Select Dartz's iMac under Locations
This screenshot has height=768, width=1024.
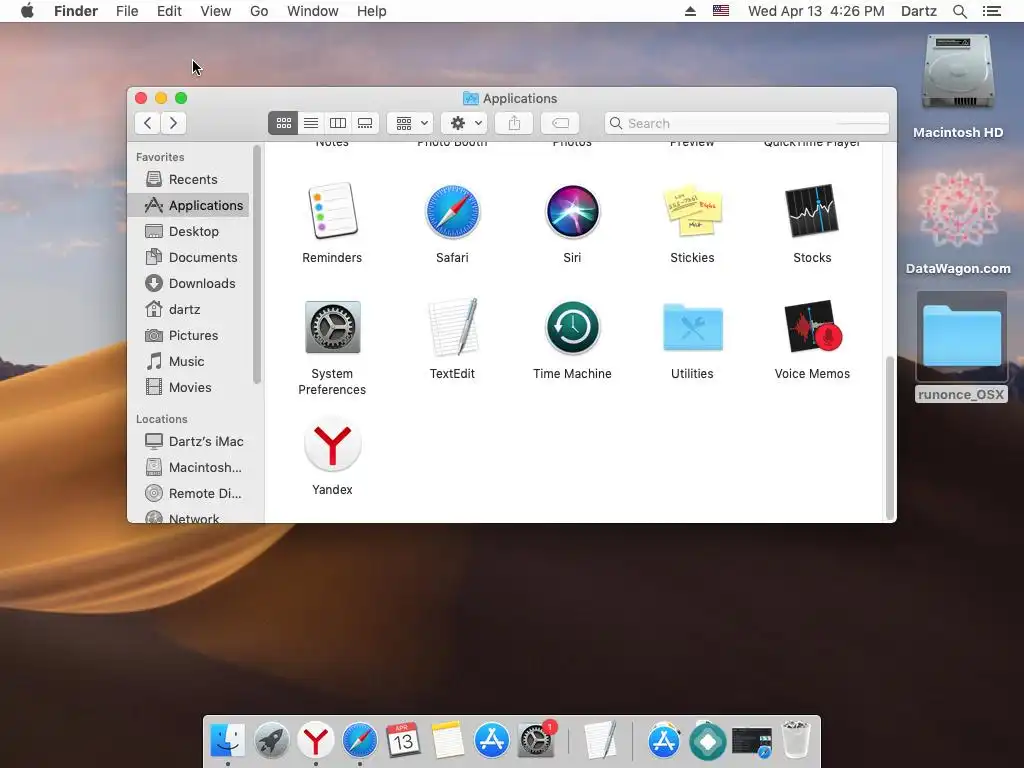tap(189, 441)
